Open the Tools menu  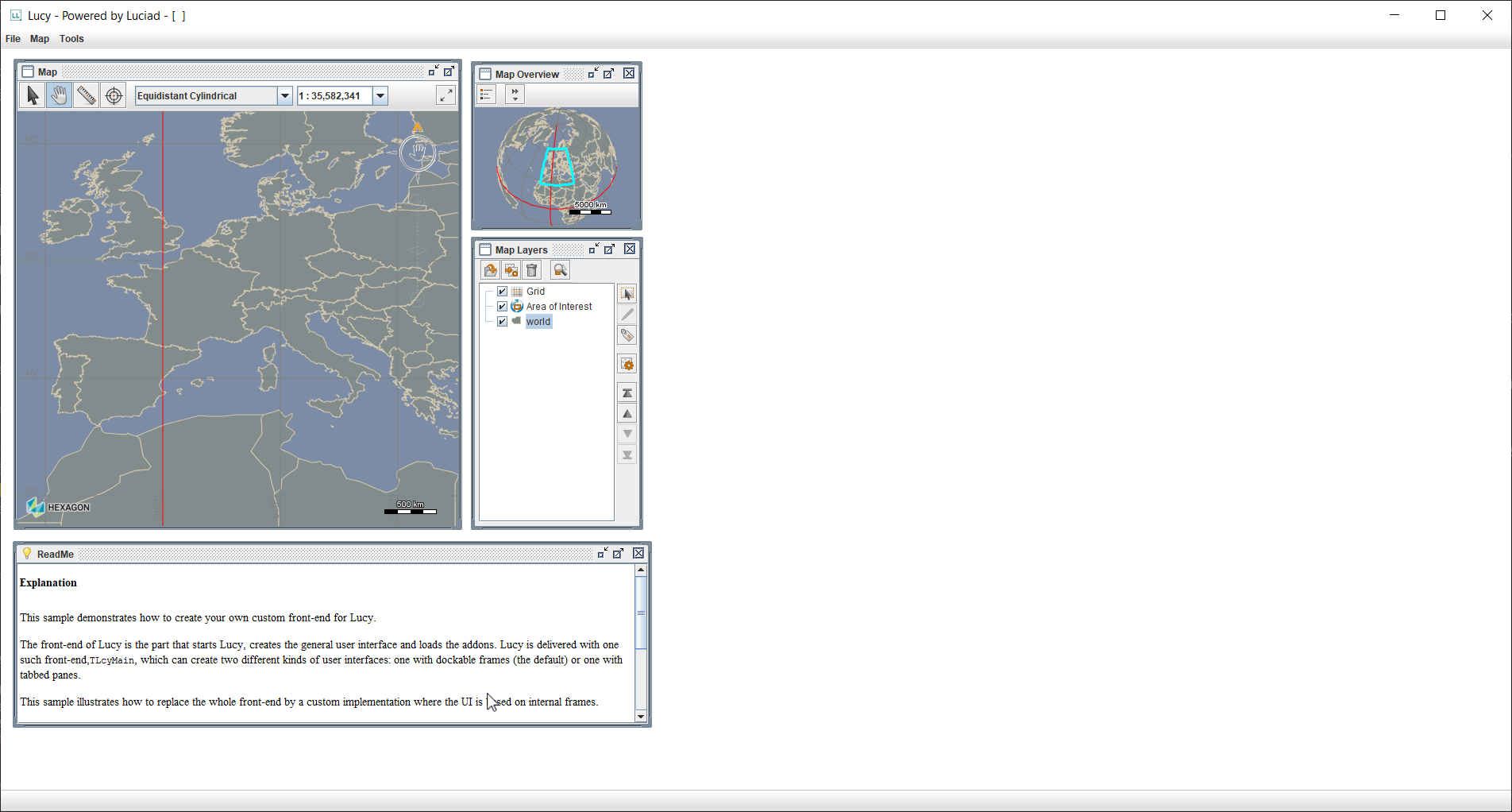click(x=71, y=38)
